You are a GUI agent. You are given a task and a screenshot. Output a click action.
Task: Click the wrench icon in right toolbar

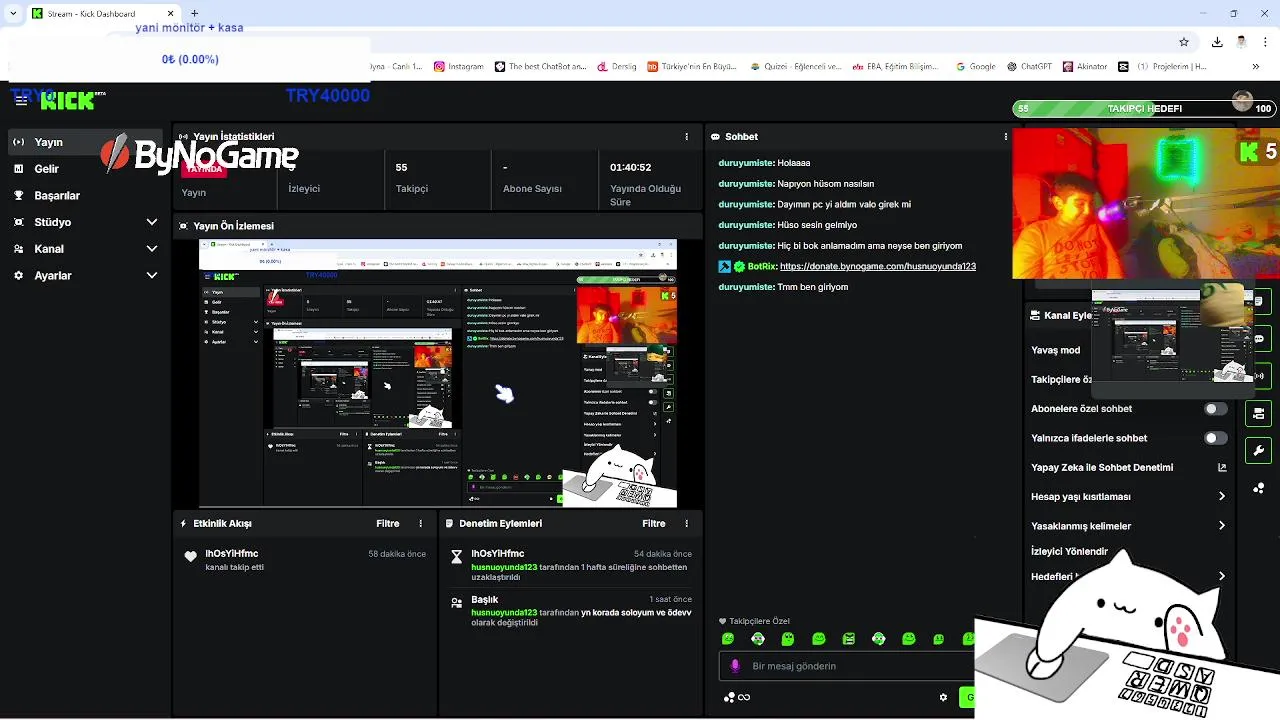pyautogui.click(x=1259, y=450)
